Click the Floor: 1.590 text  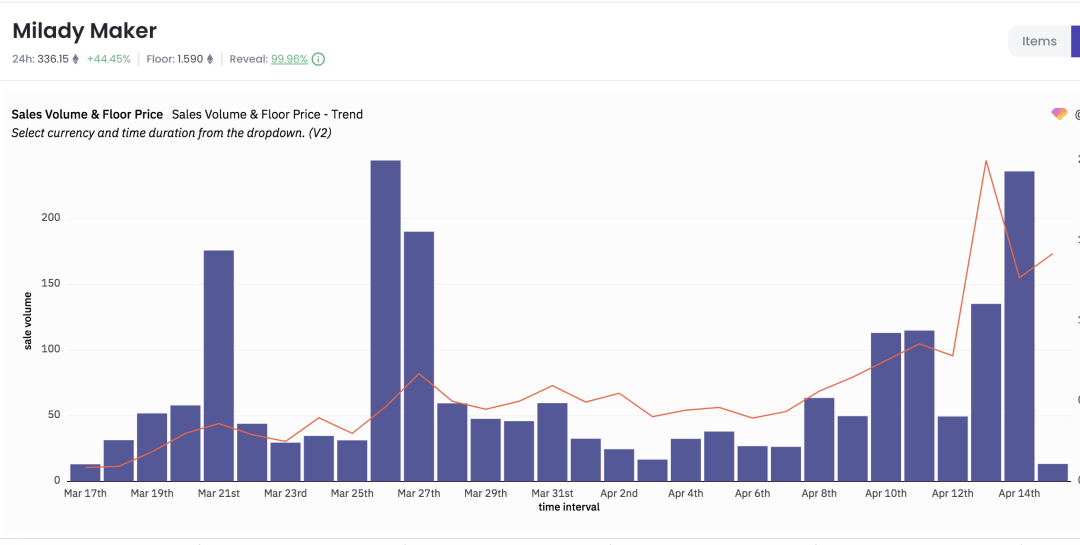coord(174,59)
